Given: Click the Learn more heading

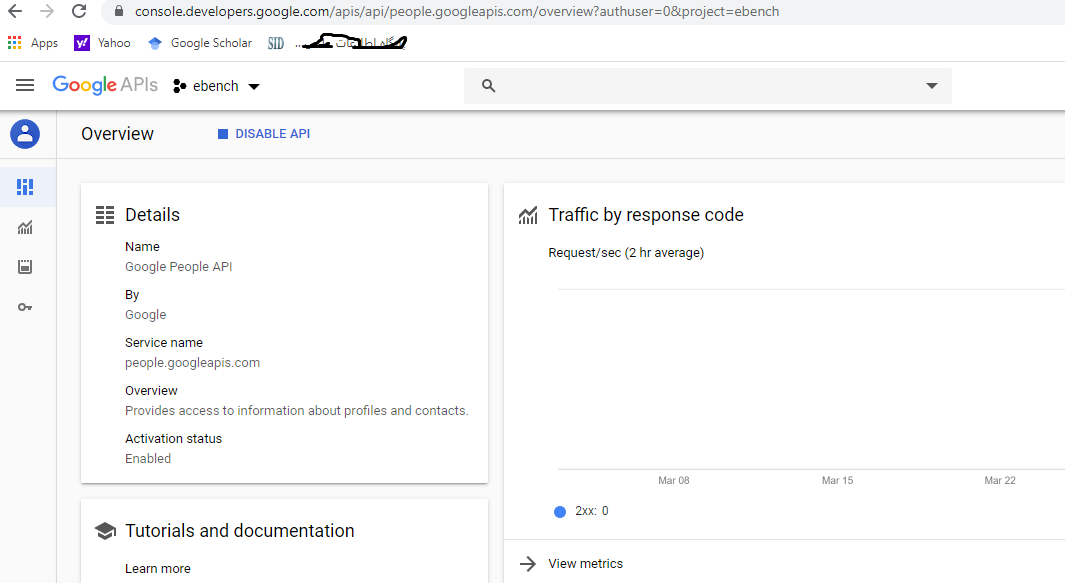Looking at the screenshot, I should pyautogui.click(x=158, y=569).
